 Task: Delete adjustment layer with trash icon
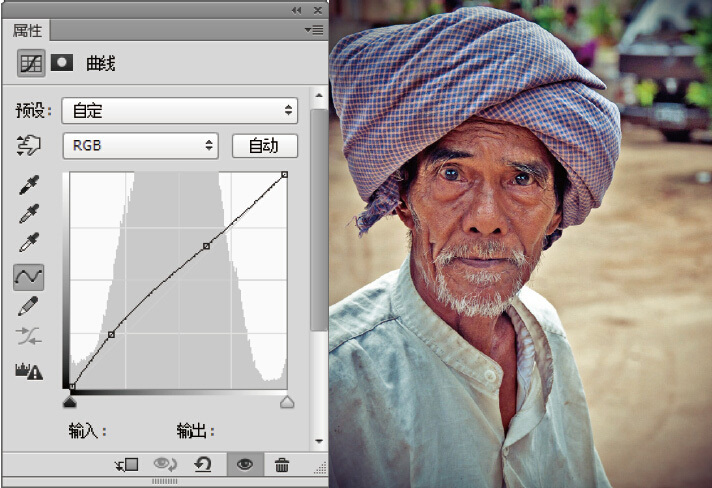282,464
